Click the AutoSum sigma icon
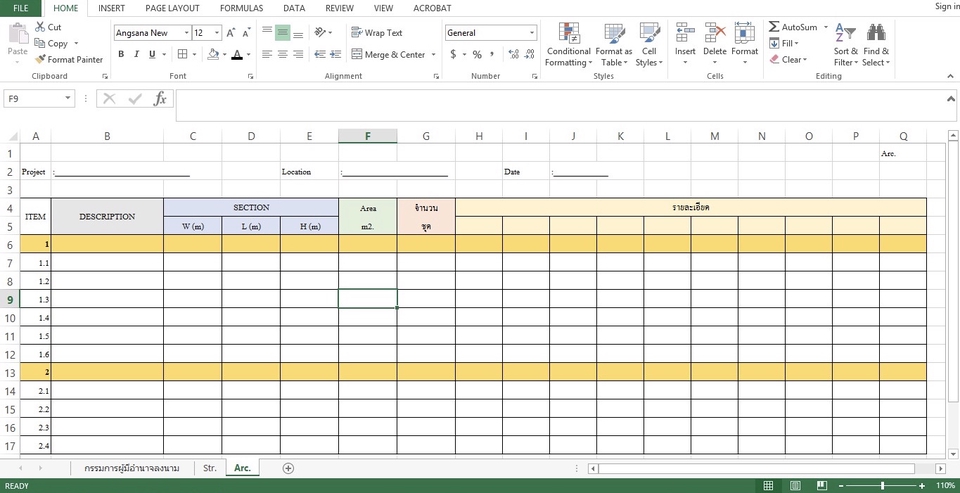 click(774, 27)
